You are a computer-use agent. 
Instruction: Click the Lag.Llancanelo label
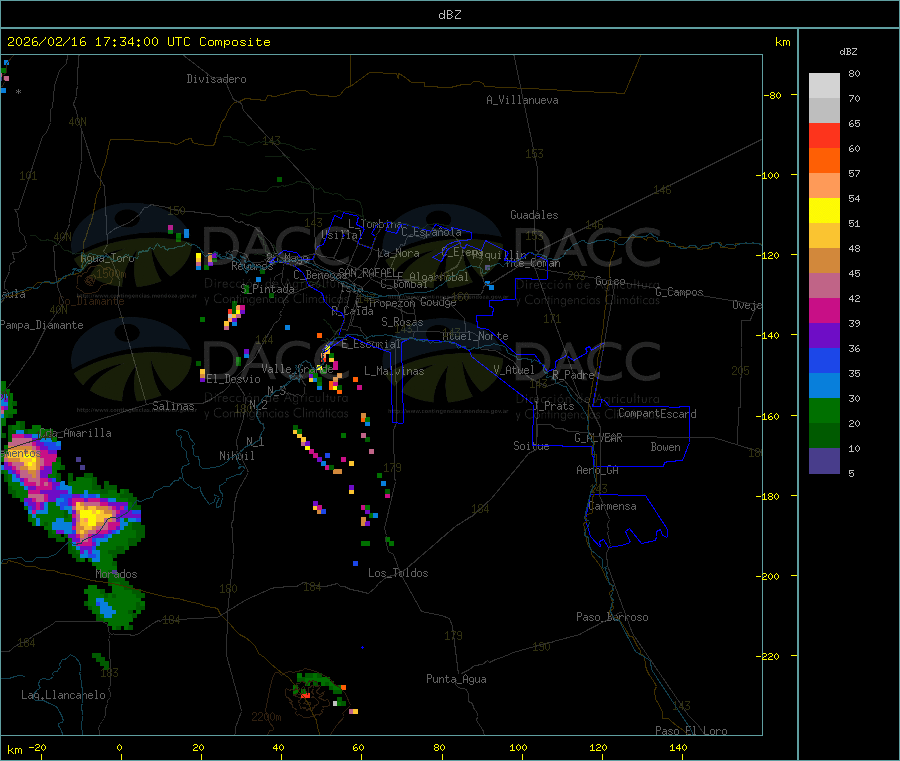(63, 695)
